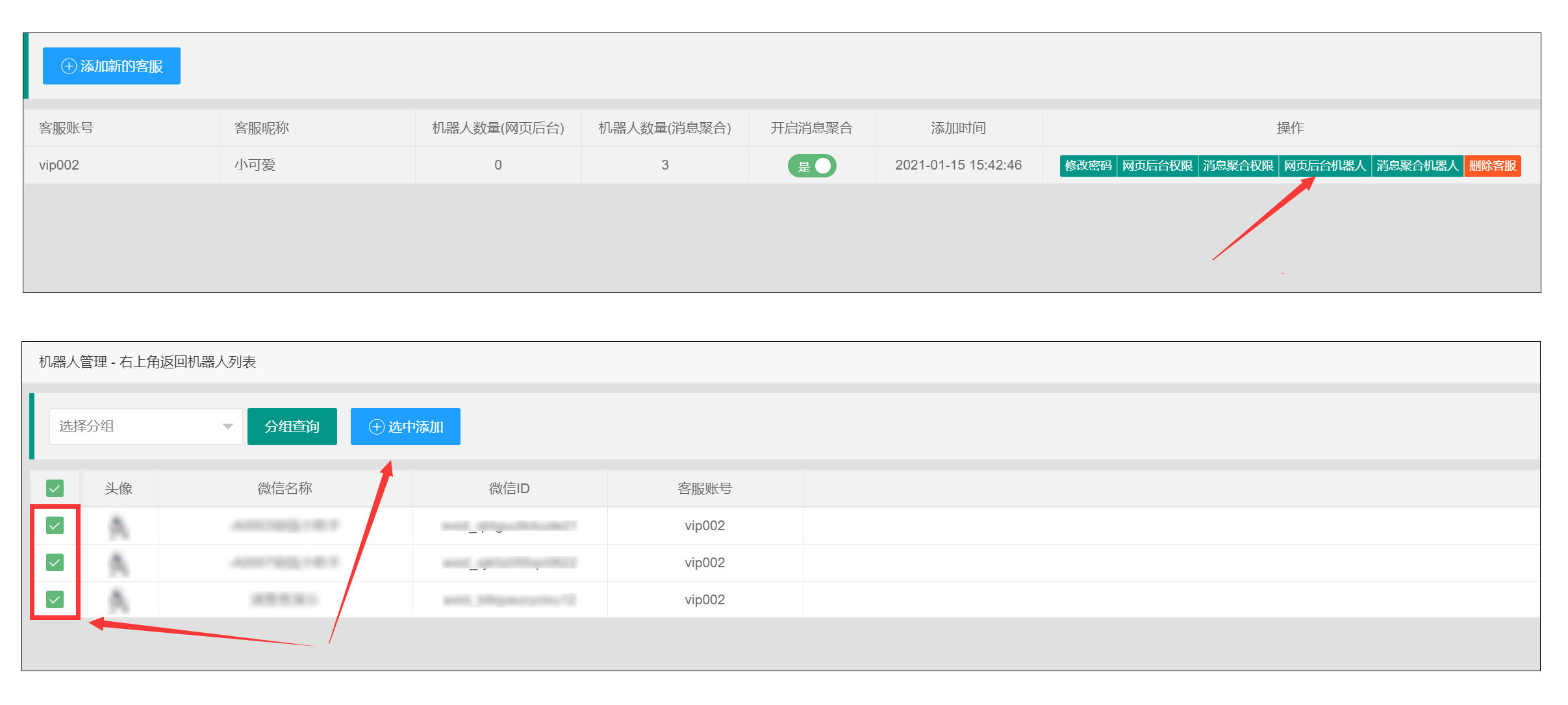Viewport: 1568px width, 705px height.
Task: Click the 客服账号 header in robot table
Action: (705, 488)
